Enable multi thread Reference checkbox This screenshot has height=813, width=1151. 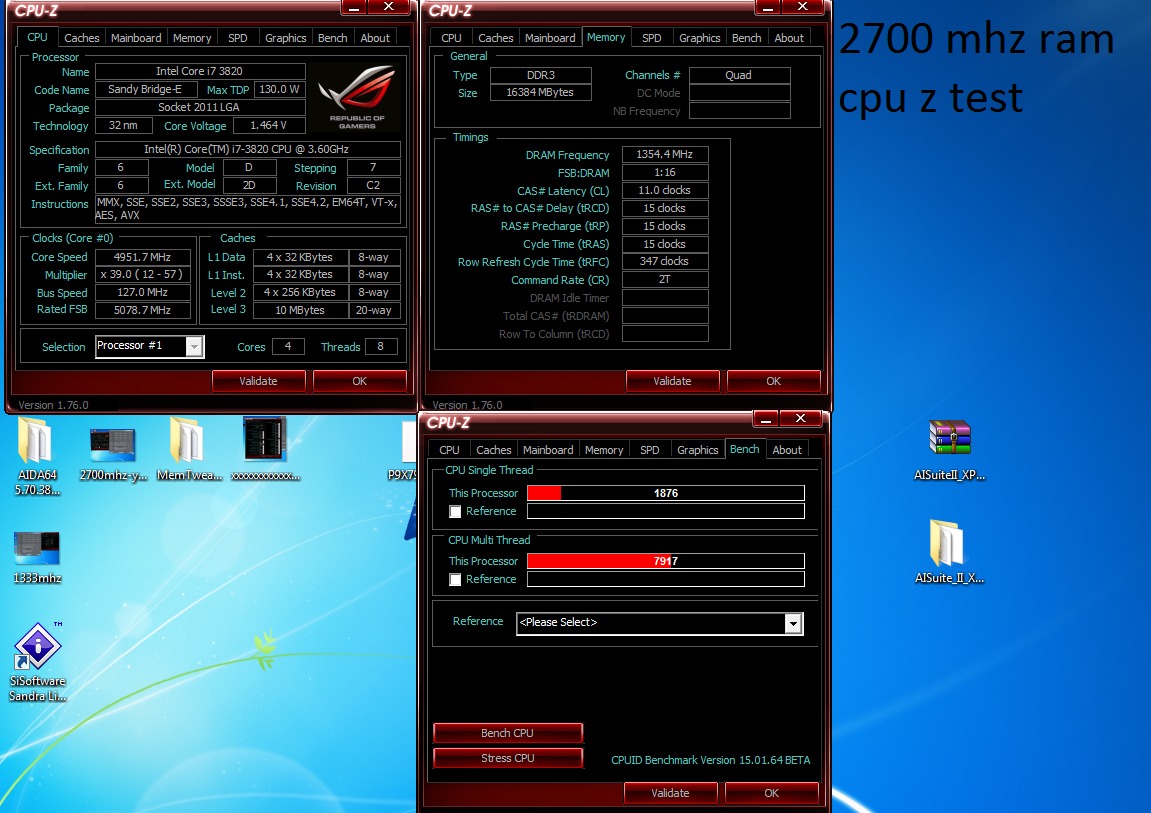click(x=455, y=580)
